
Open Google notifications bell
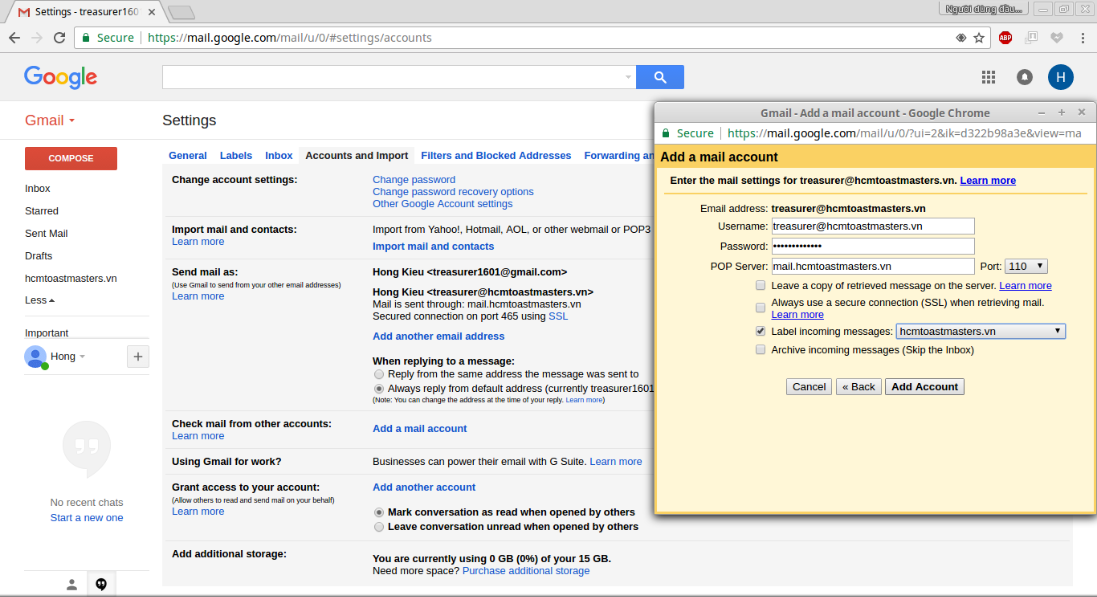click(1024, 77)
